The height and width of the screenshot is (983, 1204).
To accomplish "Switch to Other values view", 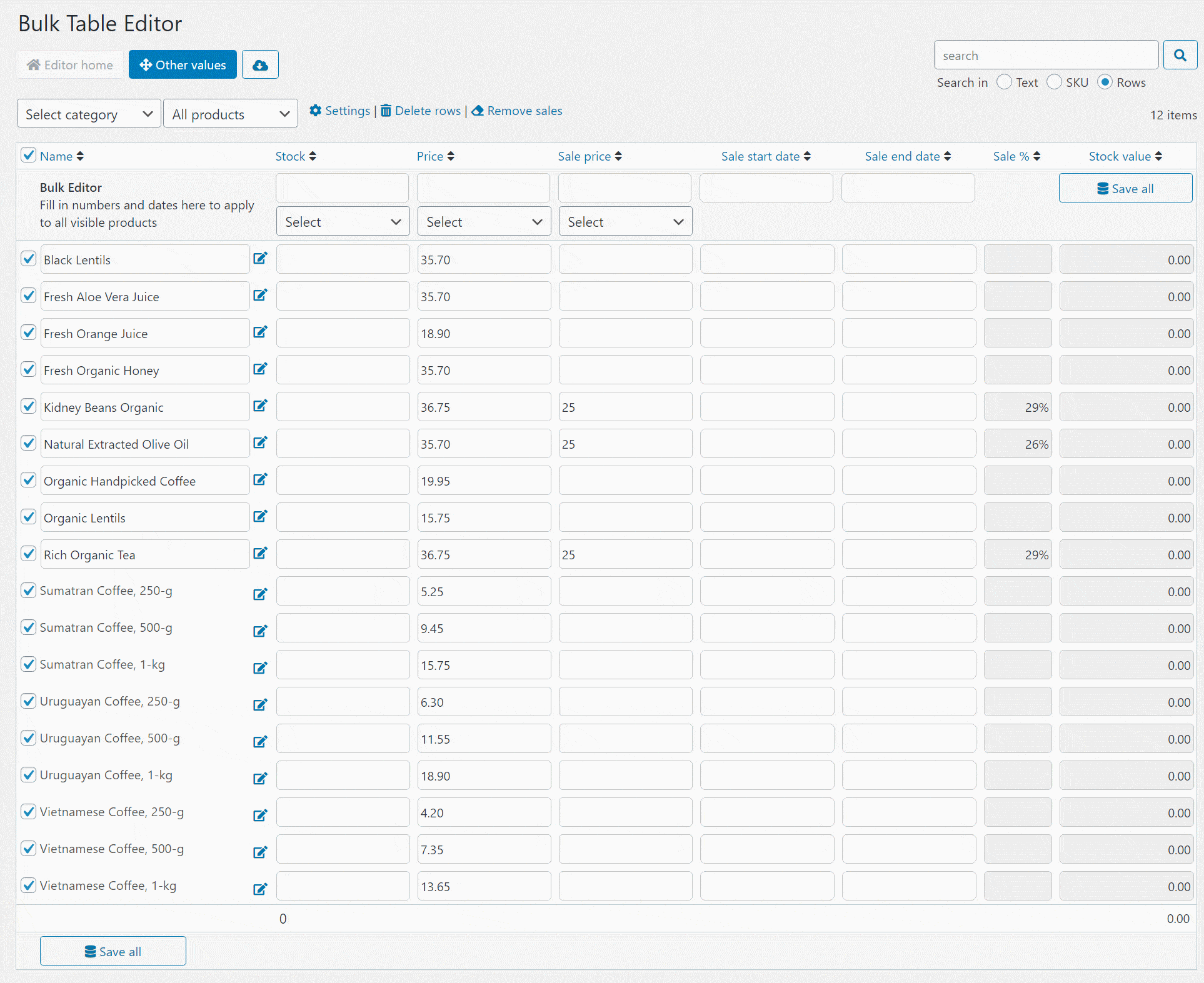I will (x=182, y=64).
